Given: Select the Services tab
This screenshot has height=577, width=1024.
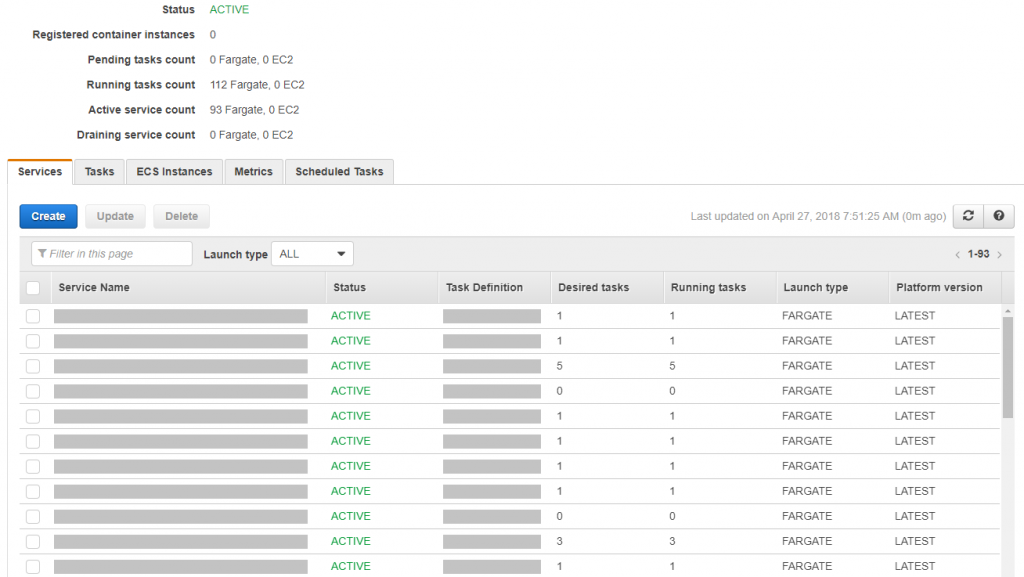Looking at the screenshot, I should coord(39,171).
